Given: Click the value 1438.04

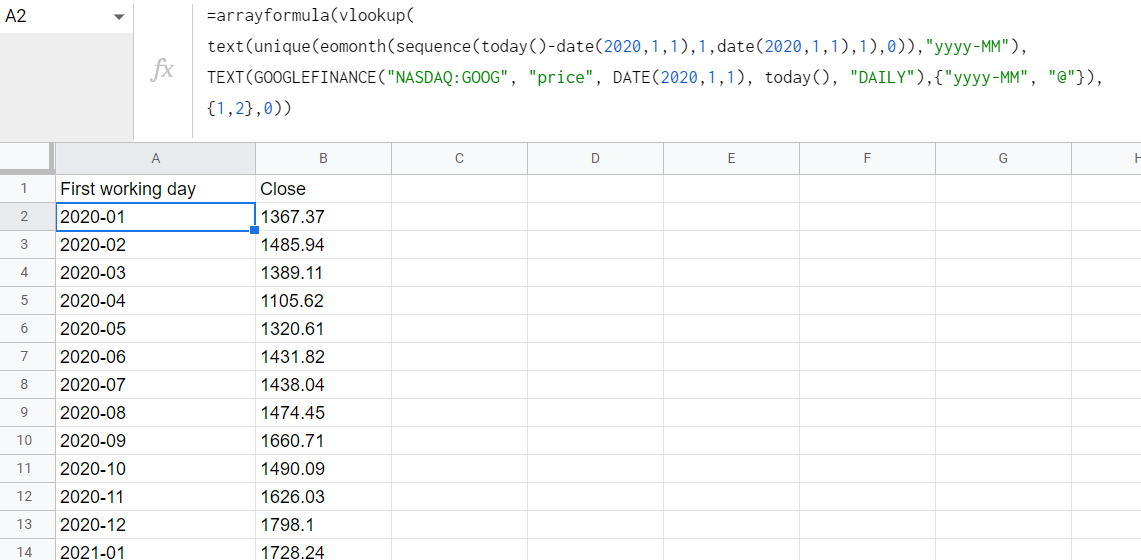Looking at the screenshot, I should (x=323, y=385).
